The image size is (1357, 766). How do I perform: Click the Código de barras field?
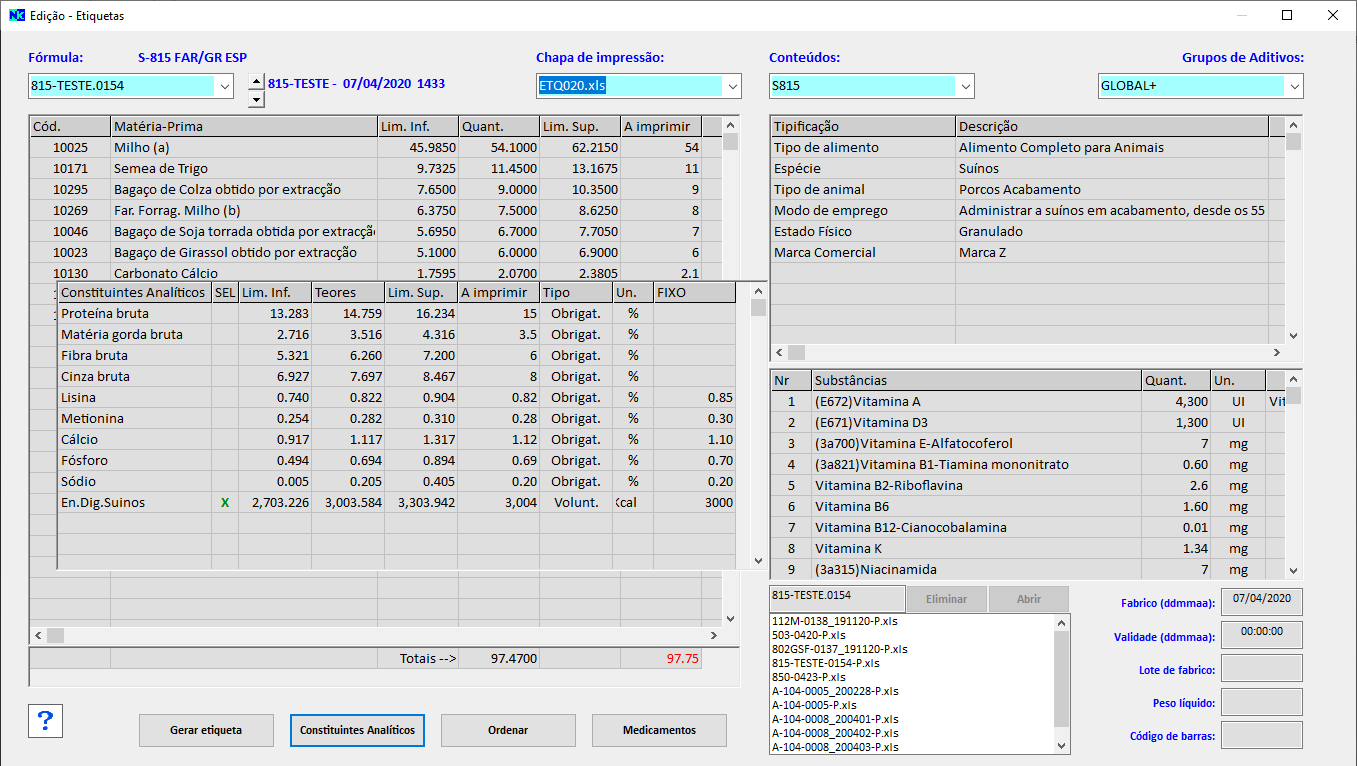(x=1261, y=736)
